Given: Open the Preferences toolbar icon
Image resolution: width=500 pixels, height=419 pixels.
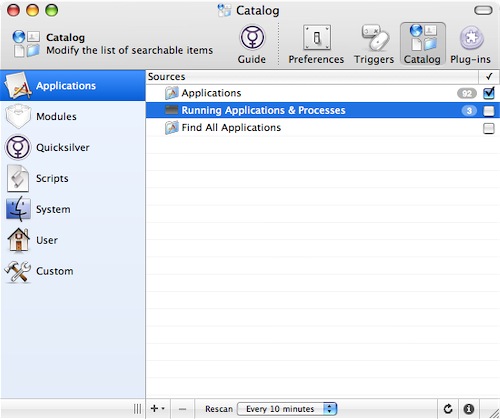Looking at the screenshot, I should (x=316, y=44).
